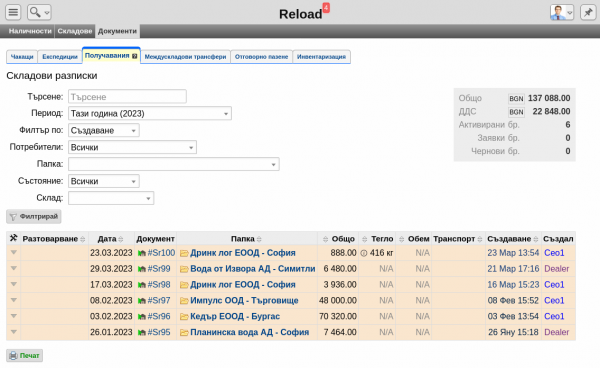Screen dimensions: 600x368
Task: Click the pin icon in header
Action: [588, 12]
